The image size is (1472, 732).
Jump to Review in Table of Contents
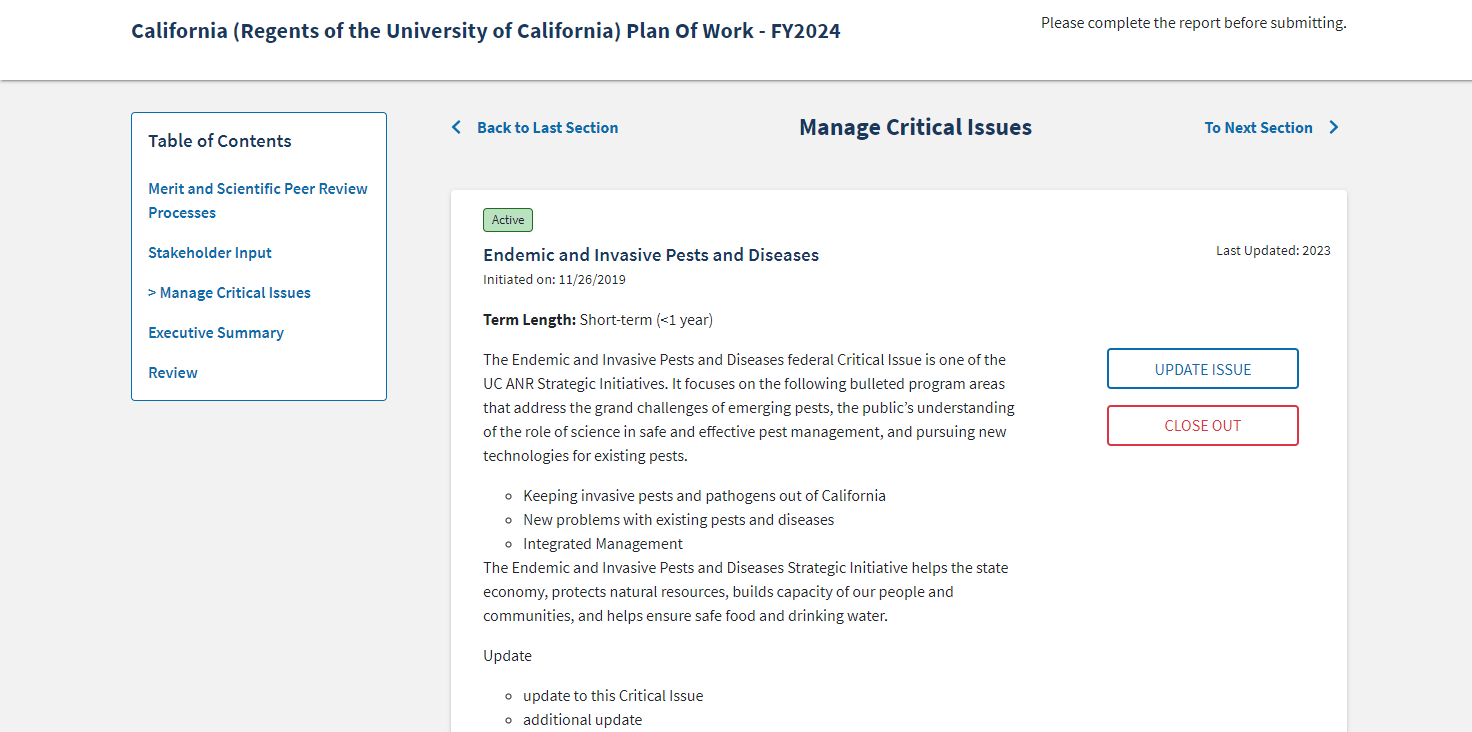tap(173, 373)
